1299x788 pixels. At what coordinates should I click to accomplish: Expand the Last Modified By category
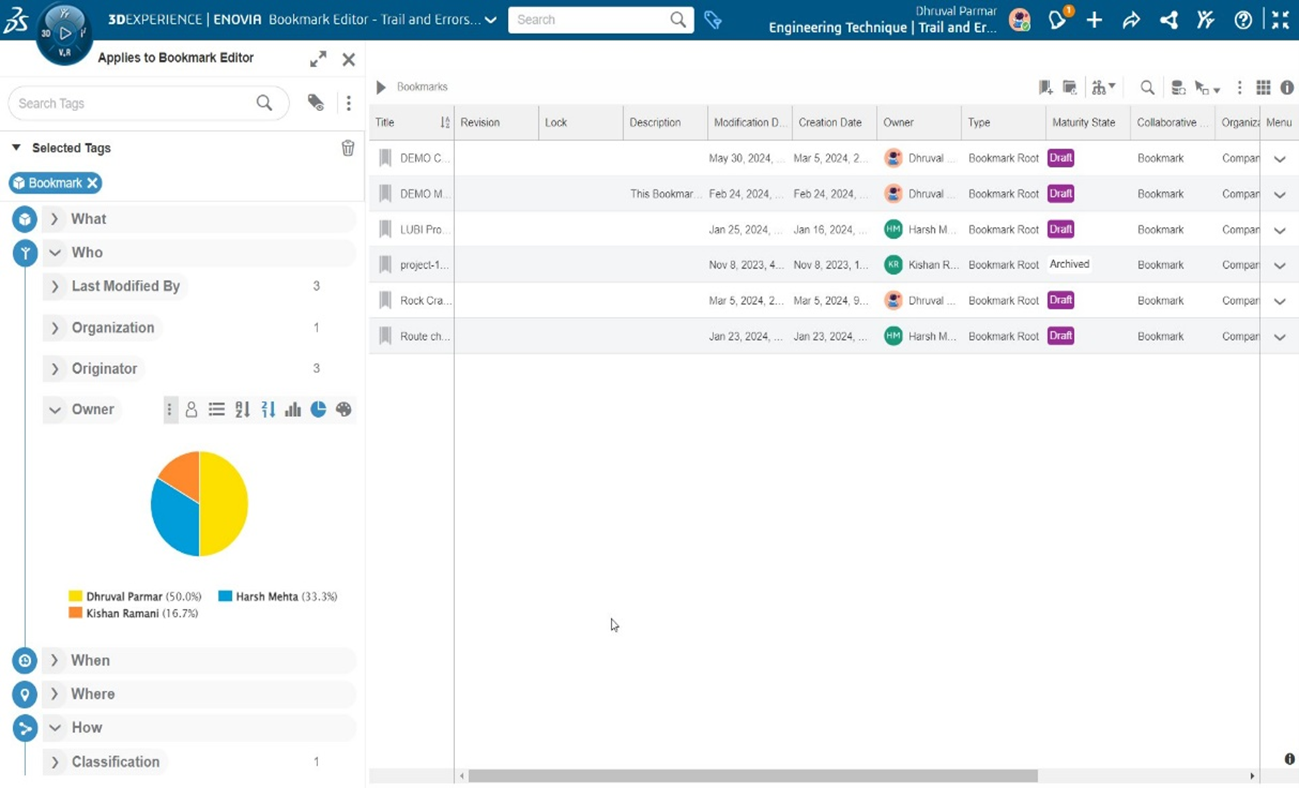55,287
